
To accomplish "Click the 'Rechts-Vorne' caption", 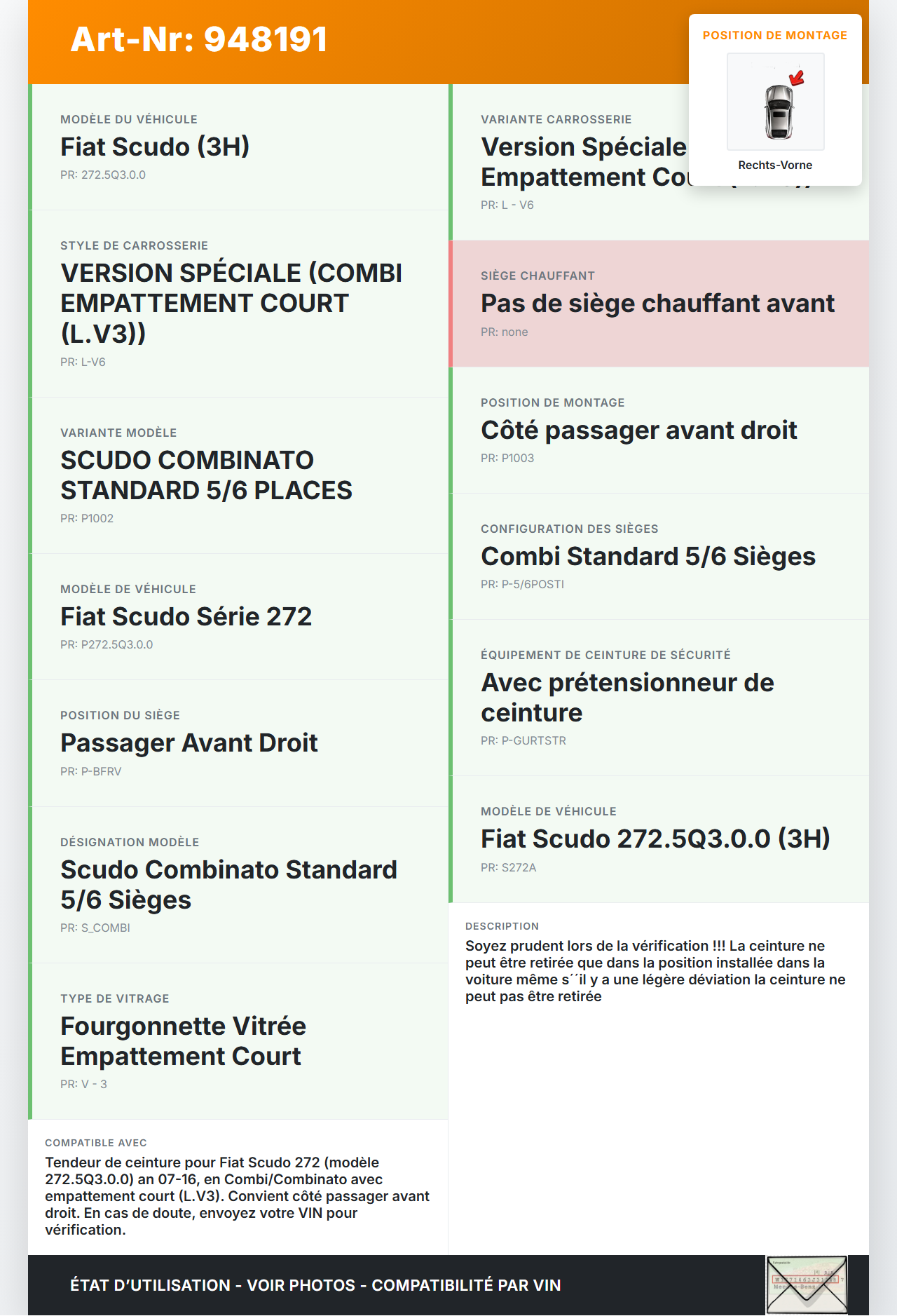I will tap(774, 165).
